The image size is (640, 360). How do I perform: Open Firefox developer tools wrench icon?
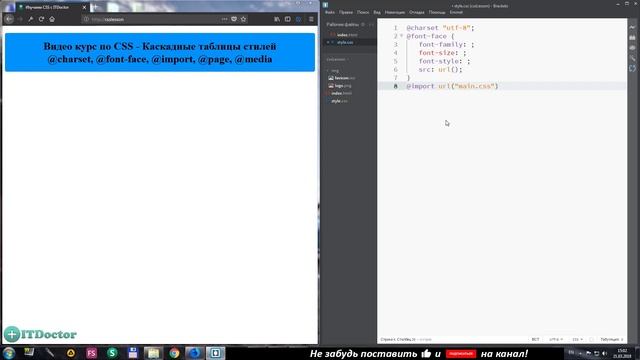[31, 19]
